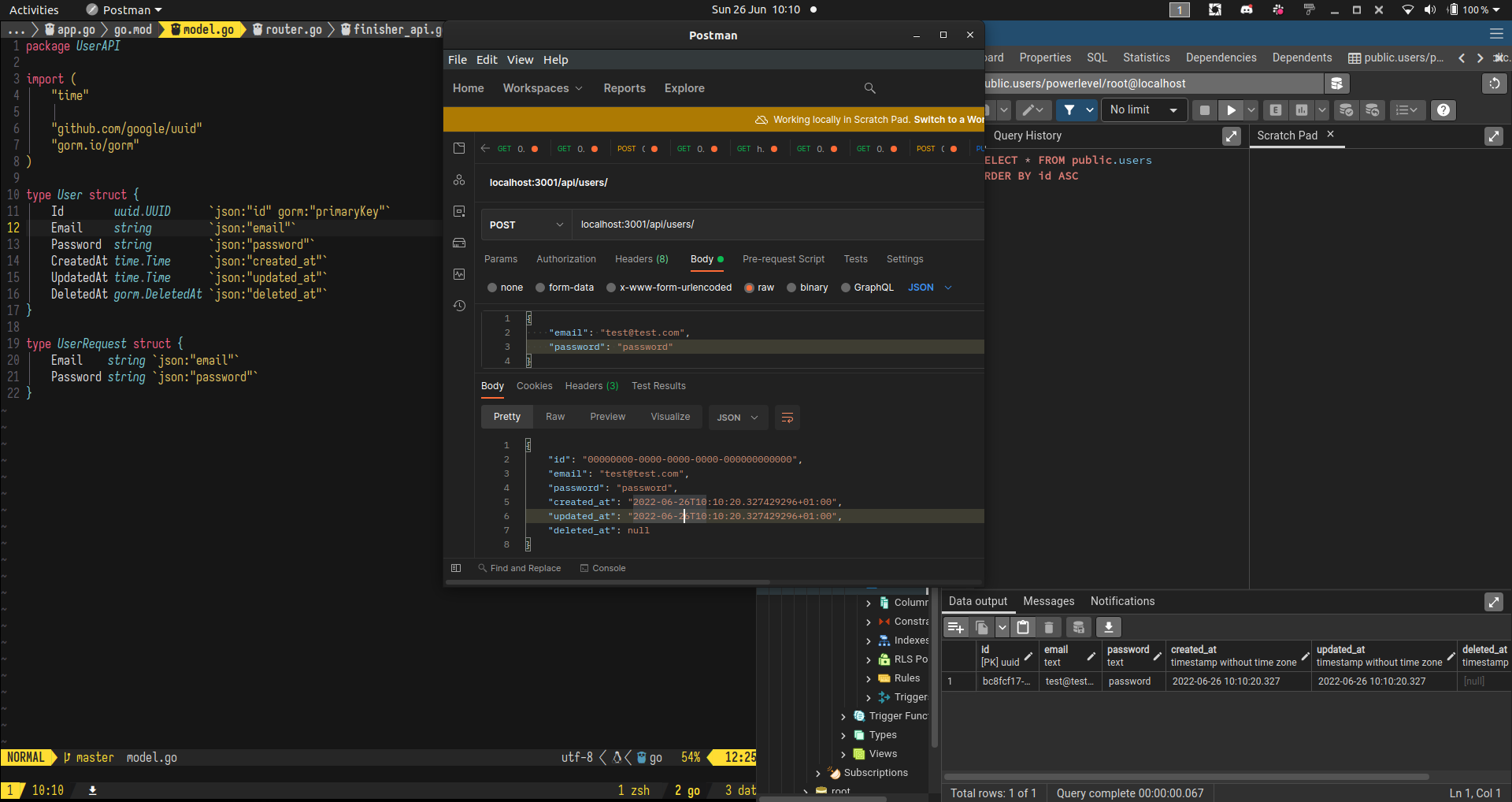Image resolution: width=1512 pixels, height=802 pixels.
Task: Select the 'raw' body type radio
Action: coord(749,288)
